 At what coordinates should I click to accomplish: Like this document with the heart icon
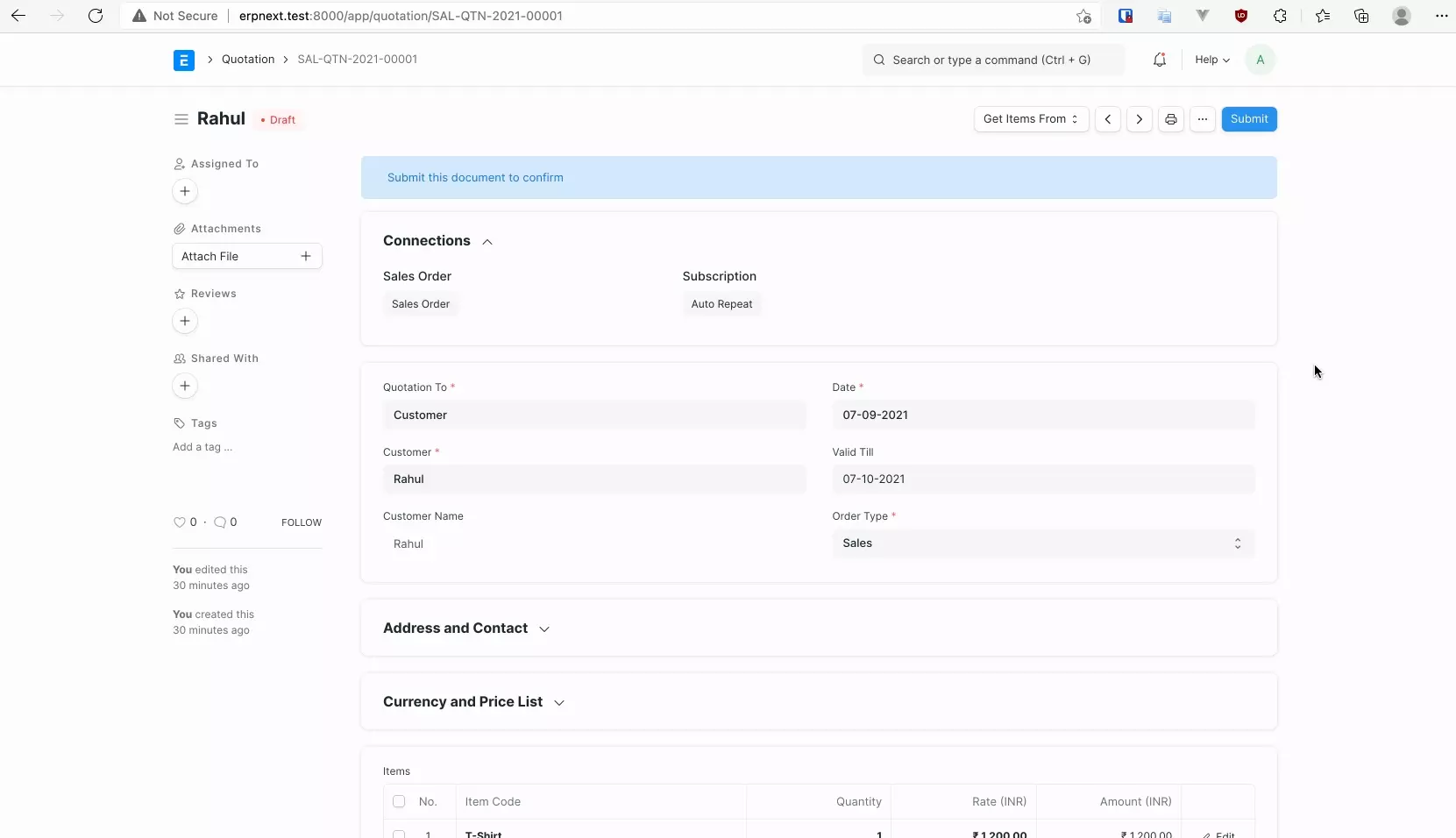click(180, 522)
